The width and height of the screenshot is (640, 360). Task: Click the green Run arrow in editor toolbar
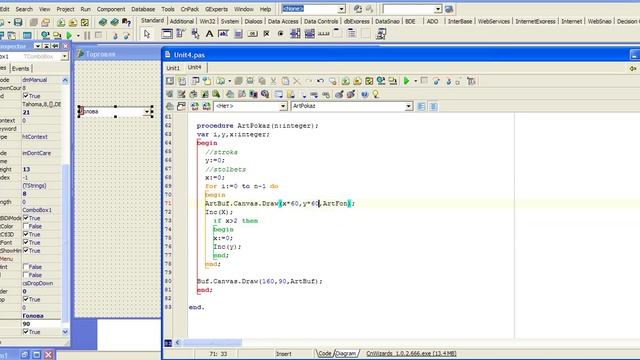[407, 81]
